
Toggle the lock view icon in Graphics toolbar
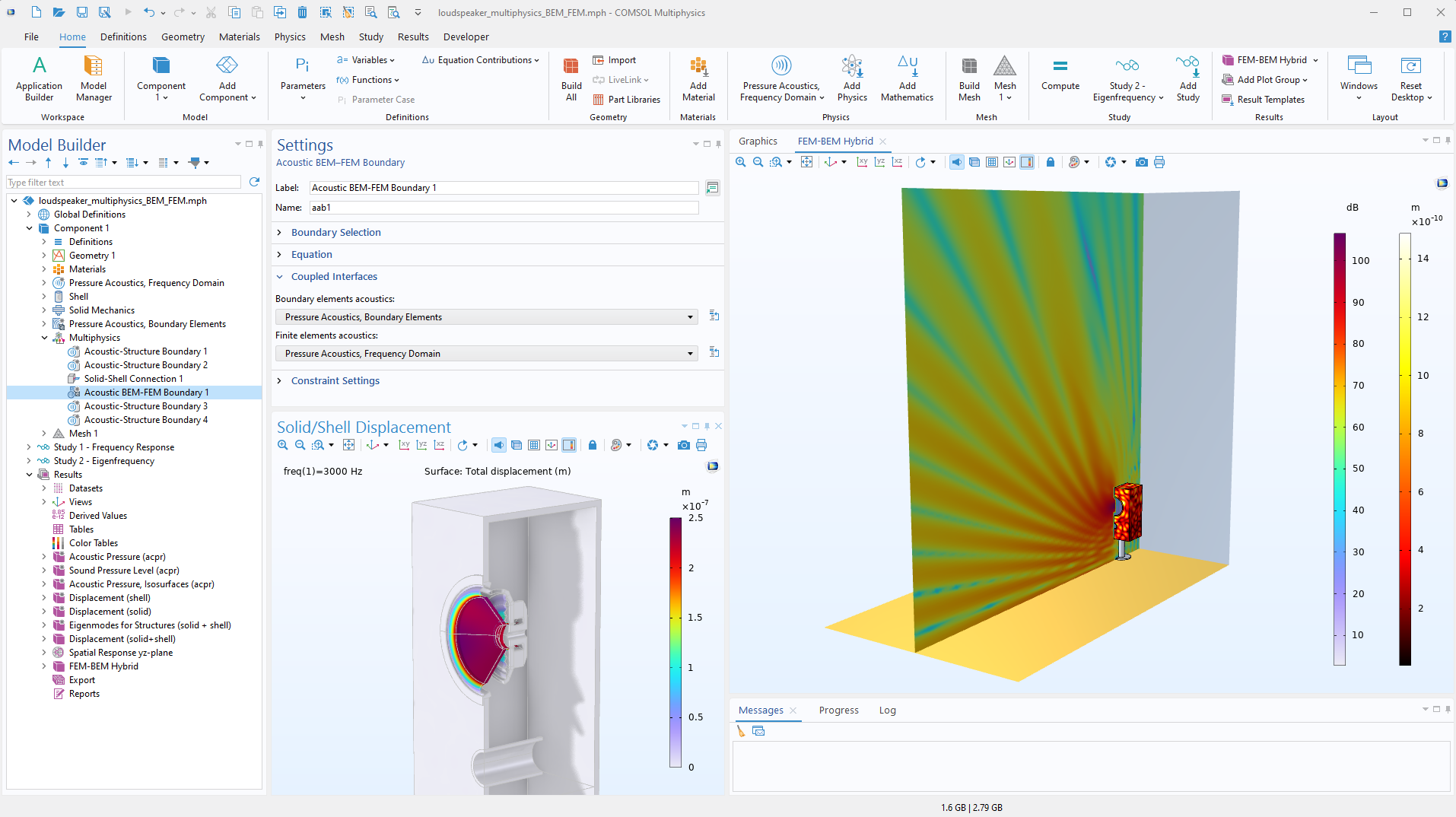[1051, 162]
